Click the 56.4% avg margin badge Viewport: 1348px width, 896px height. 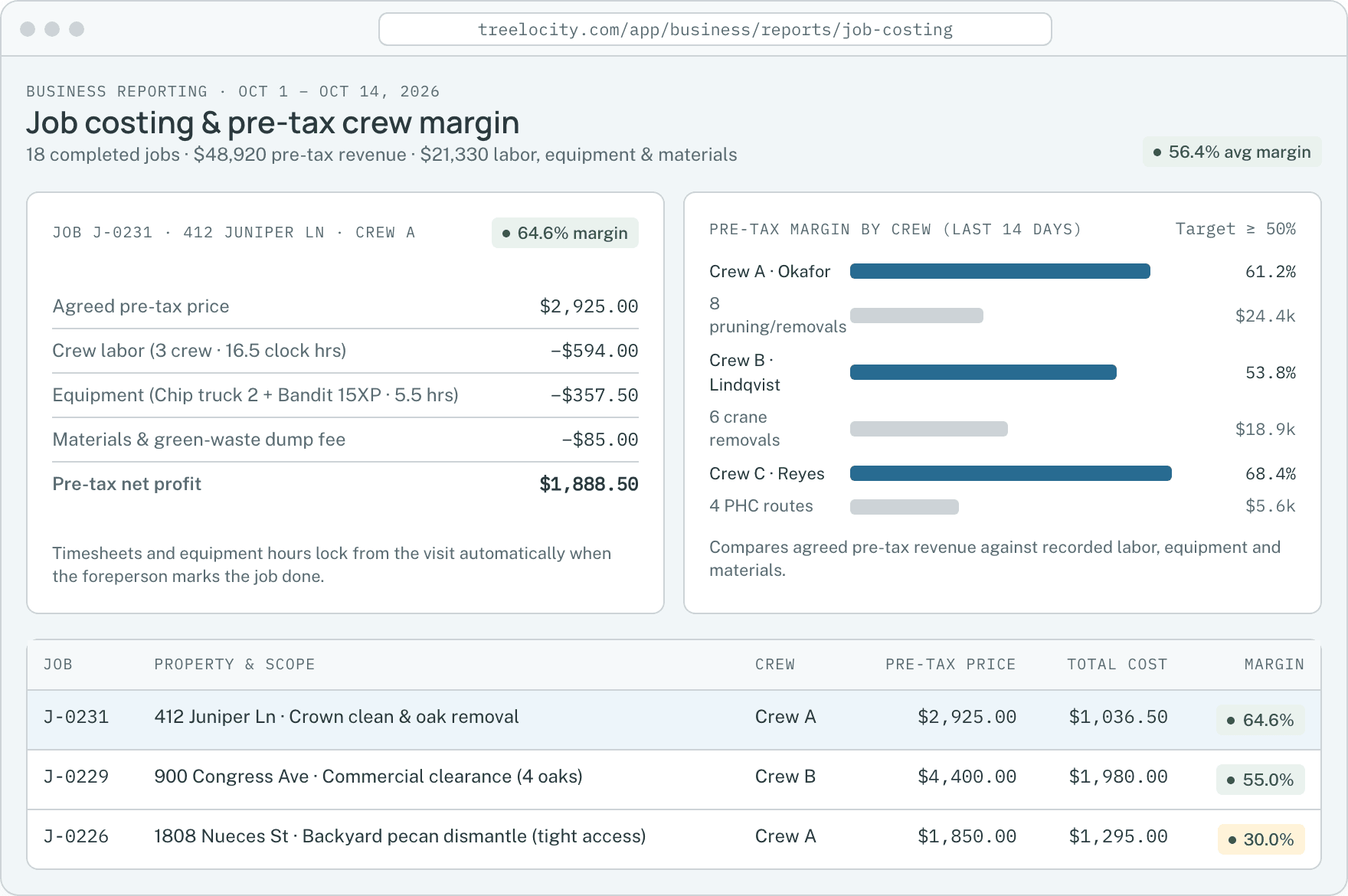pos(1232,152)
